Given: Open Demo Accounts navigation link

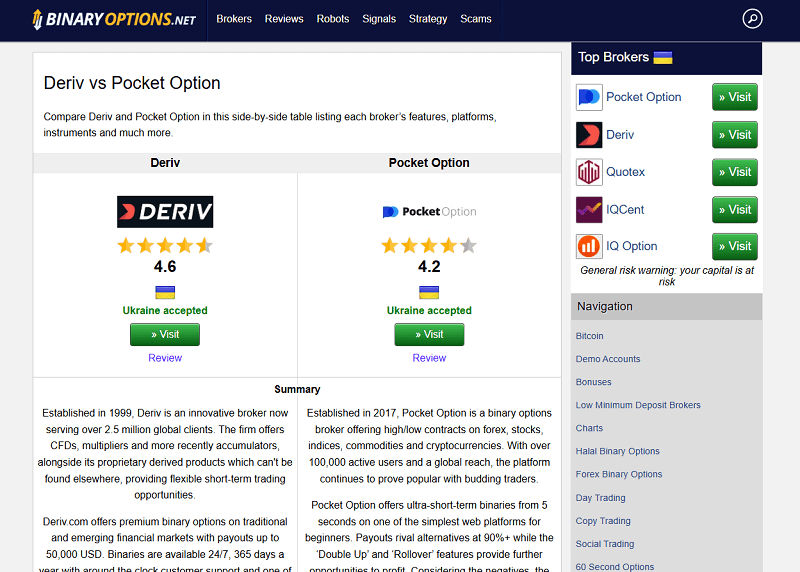Looking at the screenshot, I should pyautogui.click(x=608, y=359).
